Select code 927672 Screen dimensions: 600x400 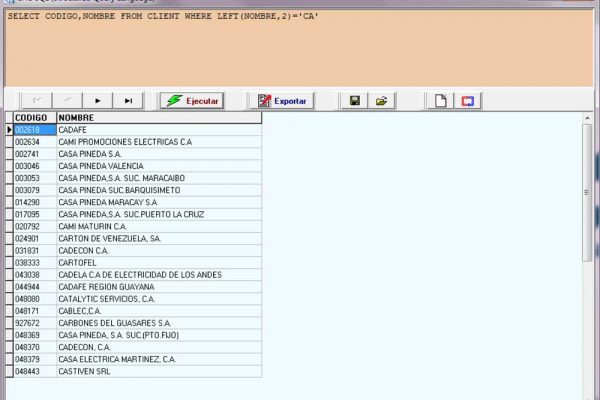tap(35, 323)
